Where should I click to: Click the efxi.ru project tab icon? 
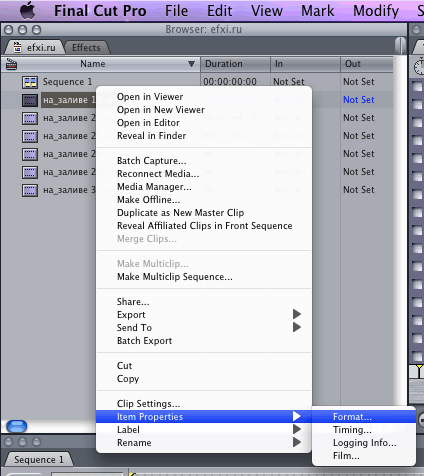click(17, 47)
